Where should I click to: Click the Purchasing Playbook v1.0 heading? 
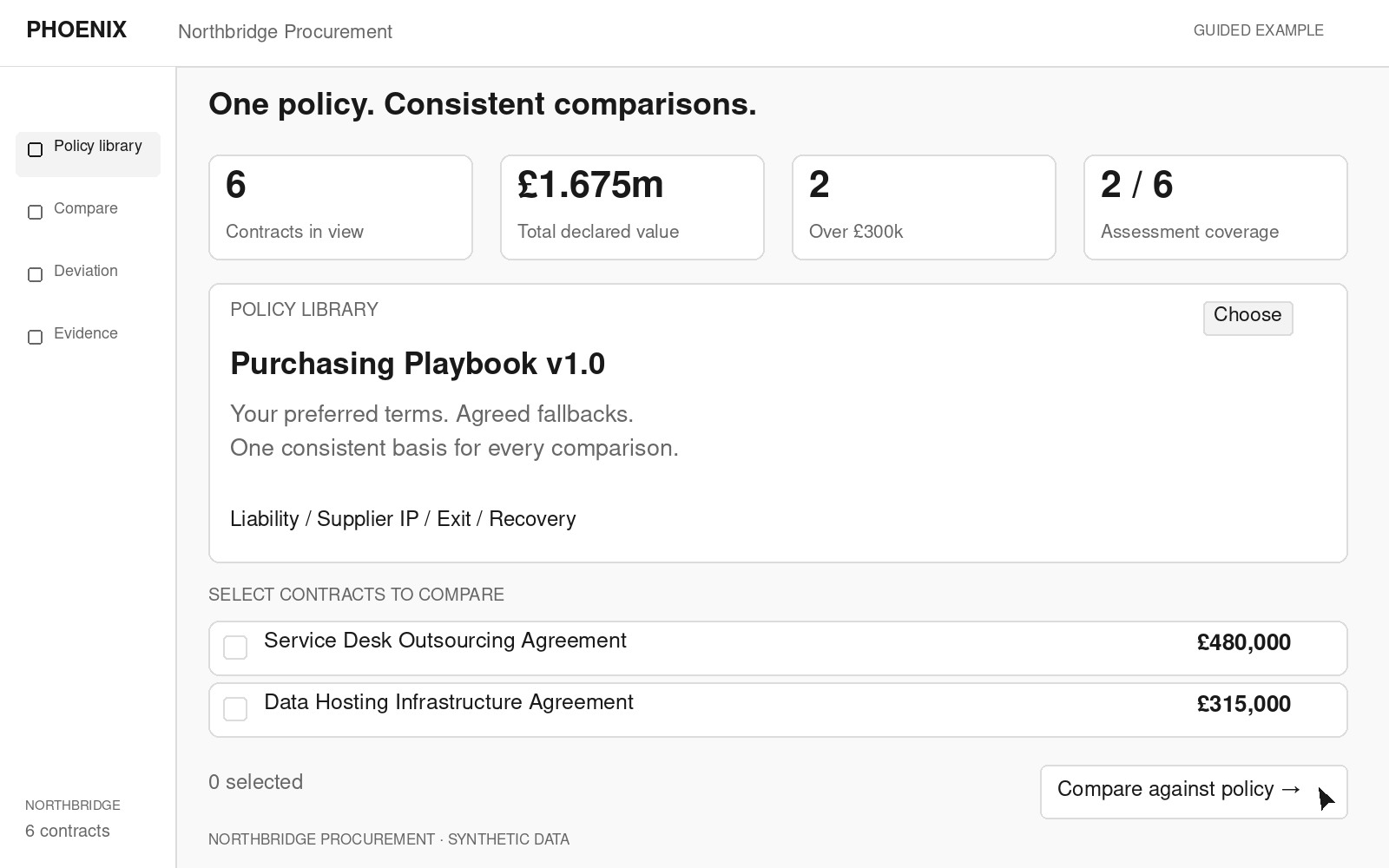pos(418,364)
